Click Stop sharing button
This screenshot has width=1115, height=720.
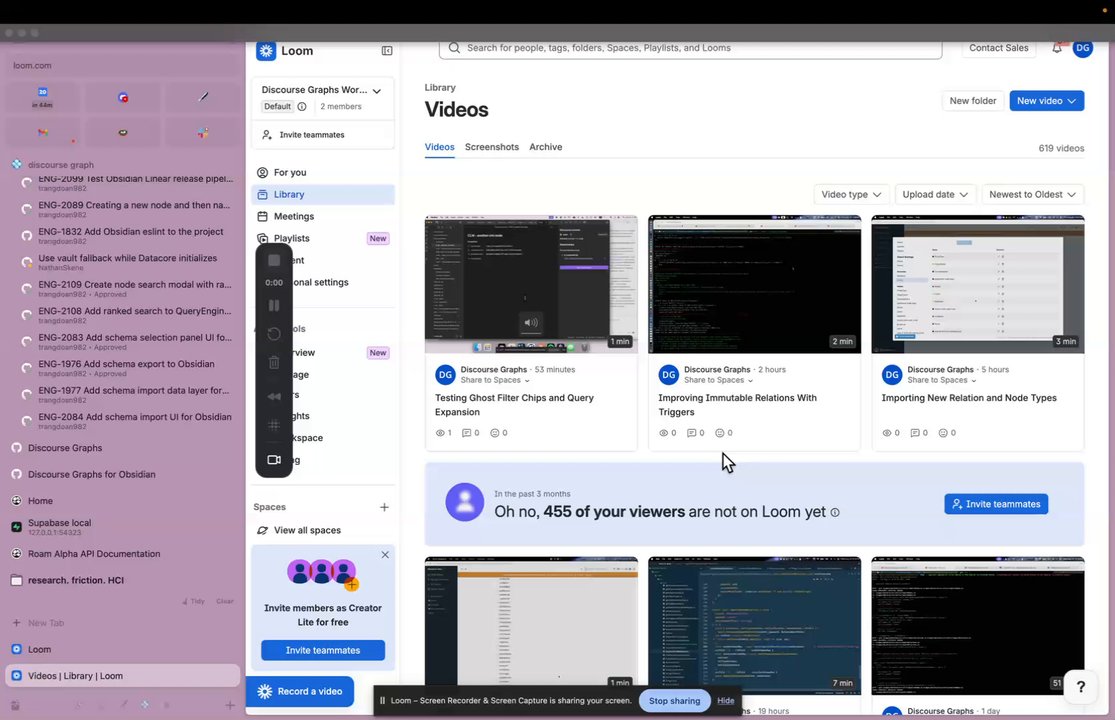click(674, 701)
